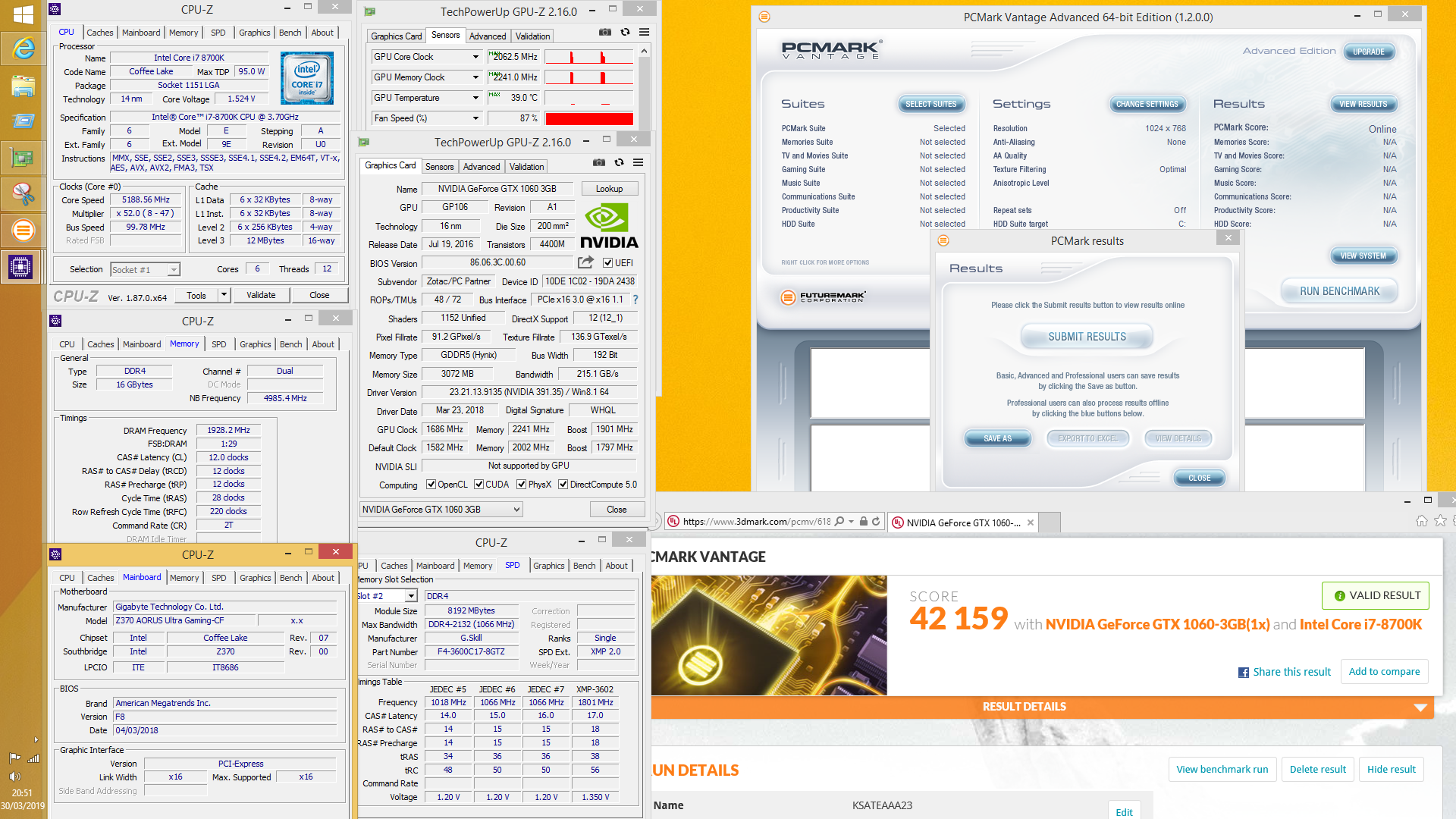Click the refresh icon in GPU-Z Sensors window
This screenshot has height=819, width=1456.
point(625,32)
